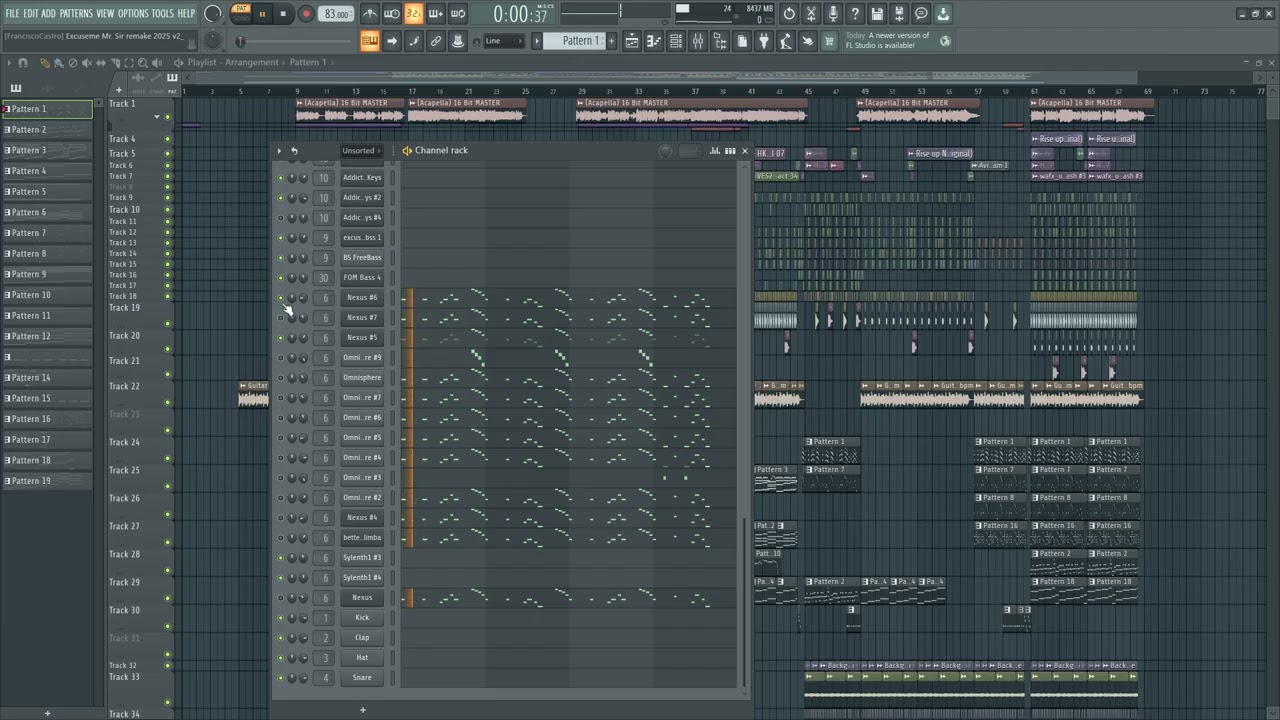The width and height of the screenshot is (1280, 720).
Task: Unmute the Nexus #7 channel
Action: tap(280, 318)
